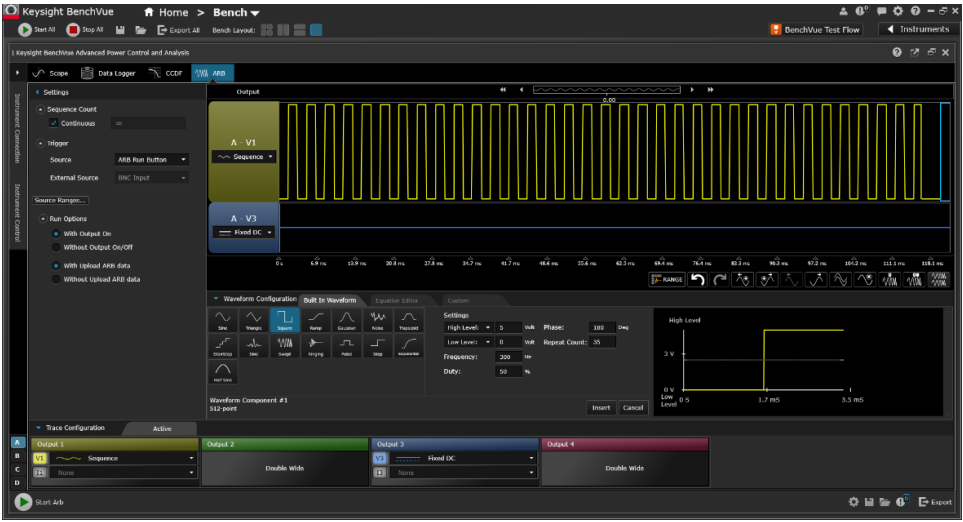Open the BNC Input external source dropdown

(152, 178)
